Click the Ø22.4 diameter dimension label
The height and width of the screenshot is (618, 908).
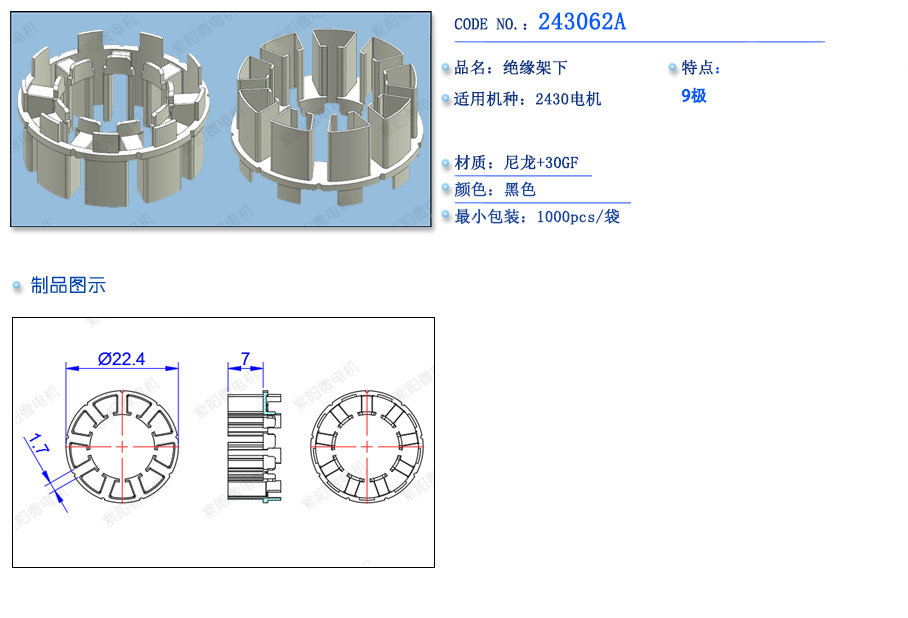point(122,359)
